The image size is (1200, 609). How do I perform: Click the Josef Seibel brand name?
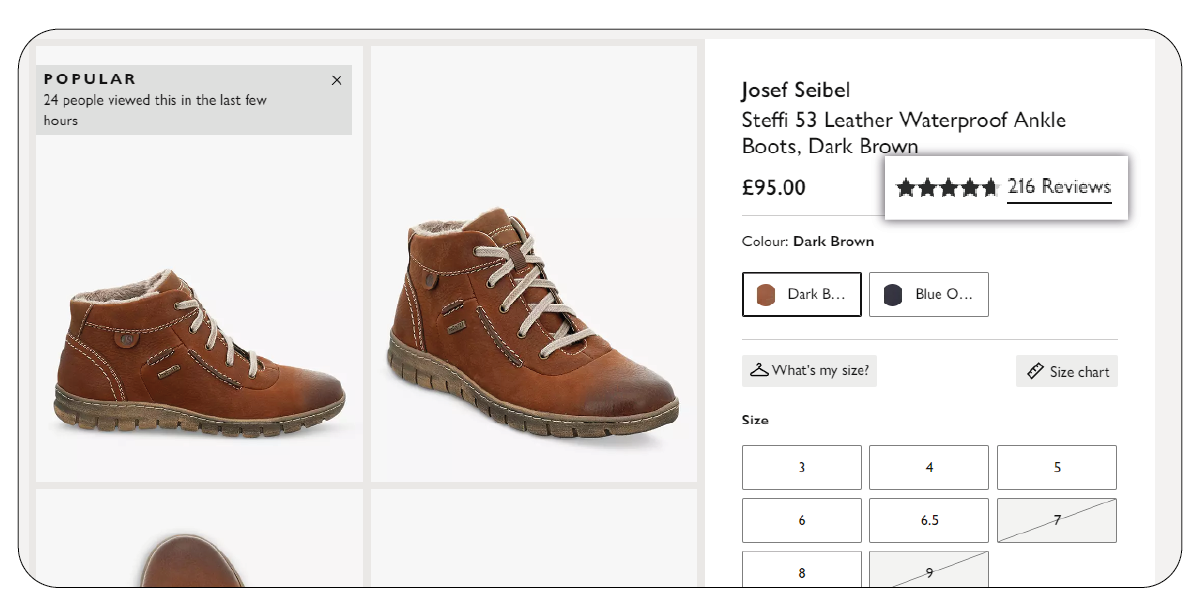coord(796,91)
